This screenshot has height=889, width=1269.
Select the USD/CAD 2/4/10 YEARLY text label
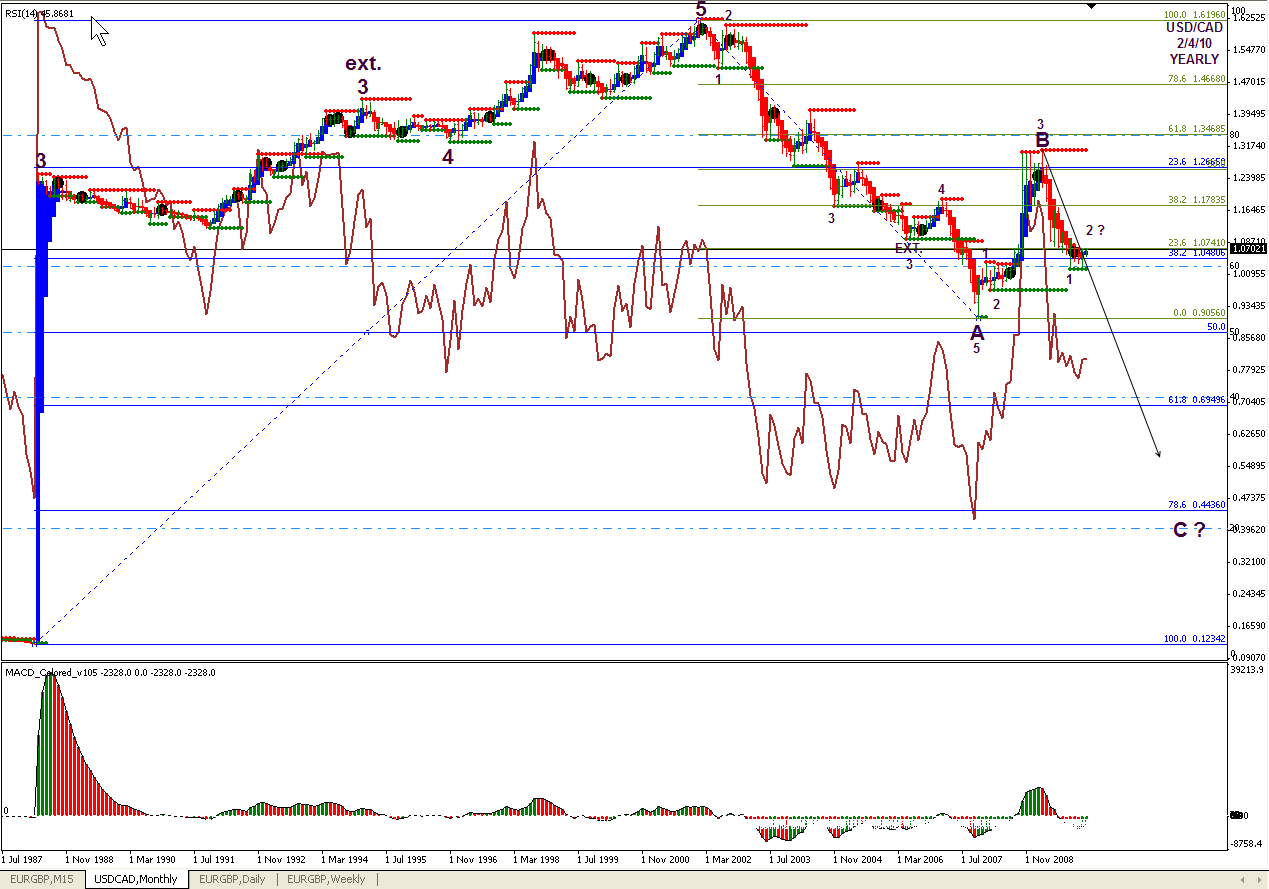pyautogui.click(x=1193, y=43)
